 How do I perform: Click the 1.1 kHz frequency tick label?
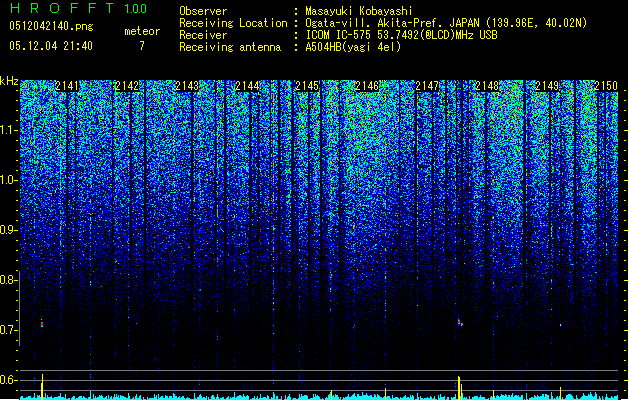pyautogui.click(x=7, y=130)
